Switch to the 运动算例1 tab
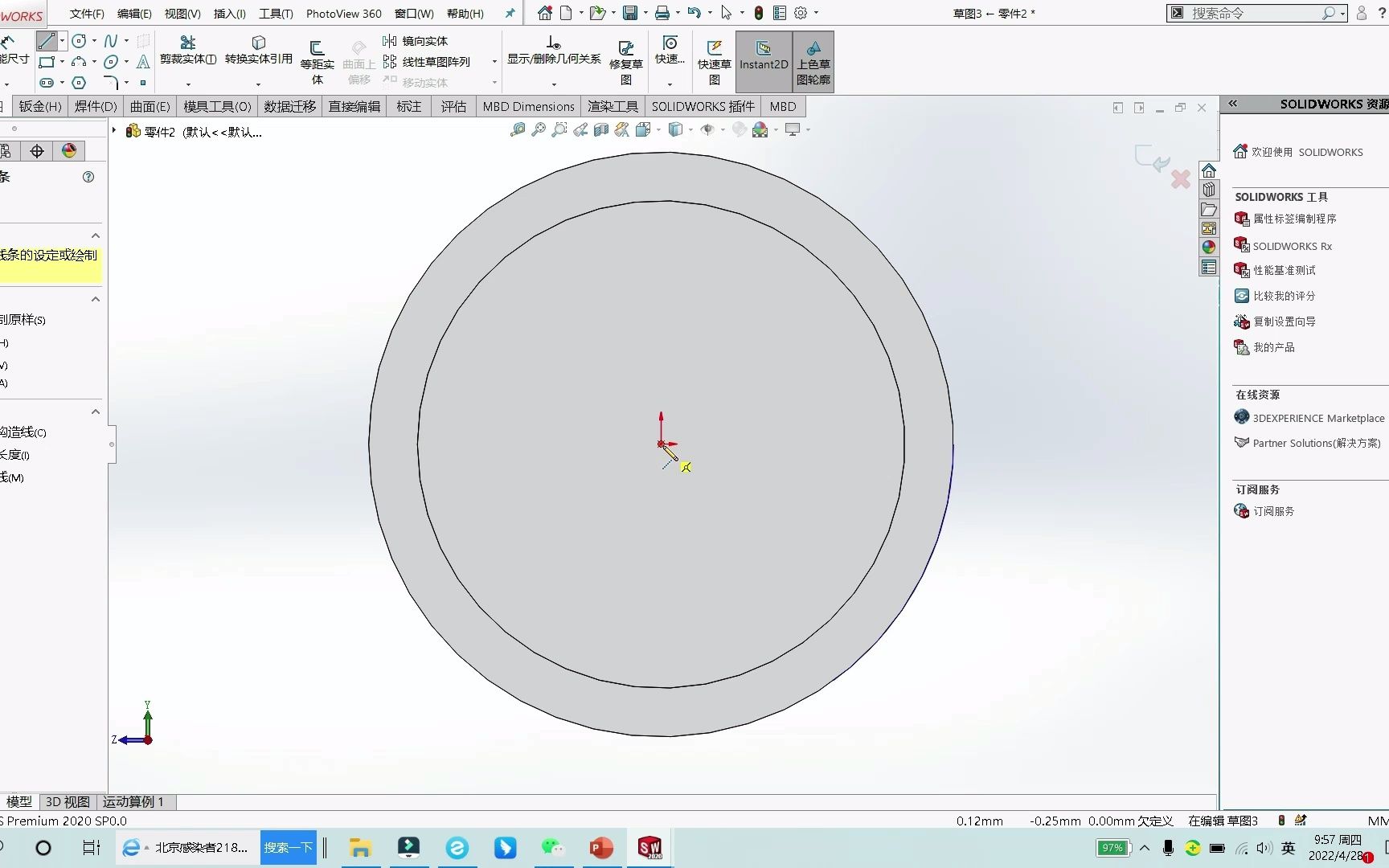The width and height of the screenshot is (1389, 868). tap(133, 801)
